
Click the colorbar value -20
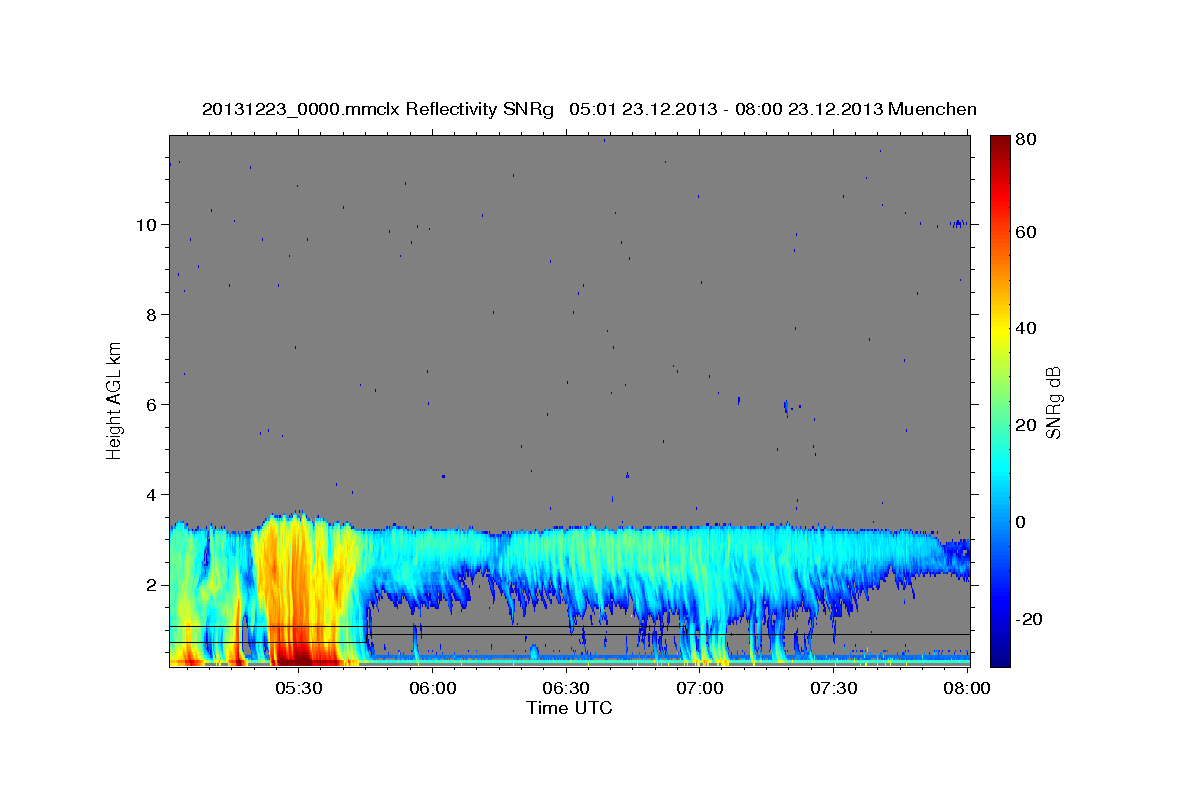pyautogui.click(x=1028, y=619)
